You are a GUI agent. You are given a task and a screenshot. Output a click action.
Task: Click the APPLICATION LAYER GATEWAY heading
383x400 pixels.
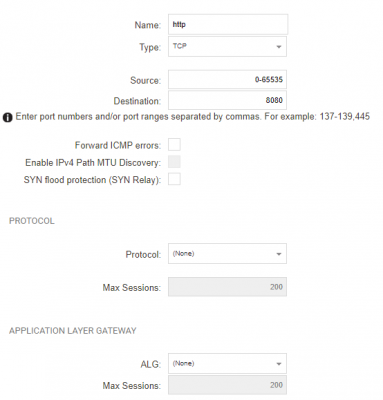tap(73, 331)
